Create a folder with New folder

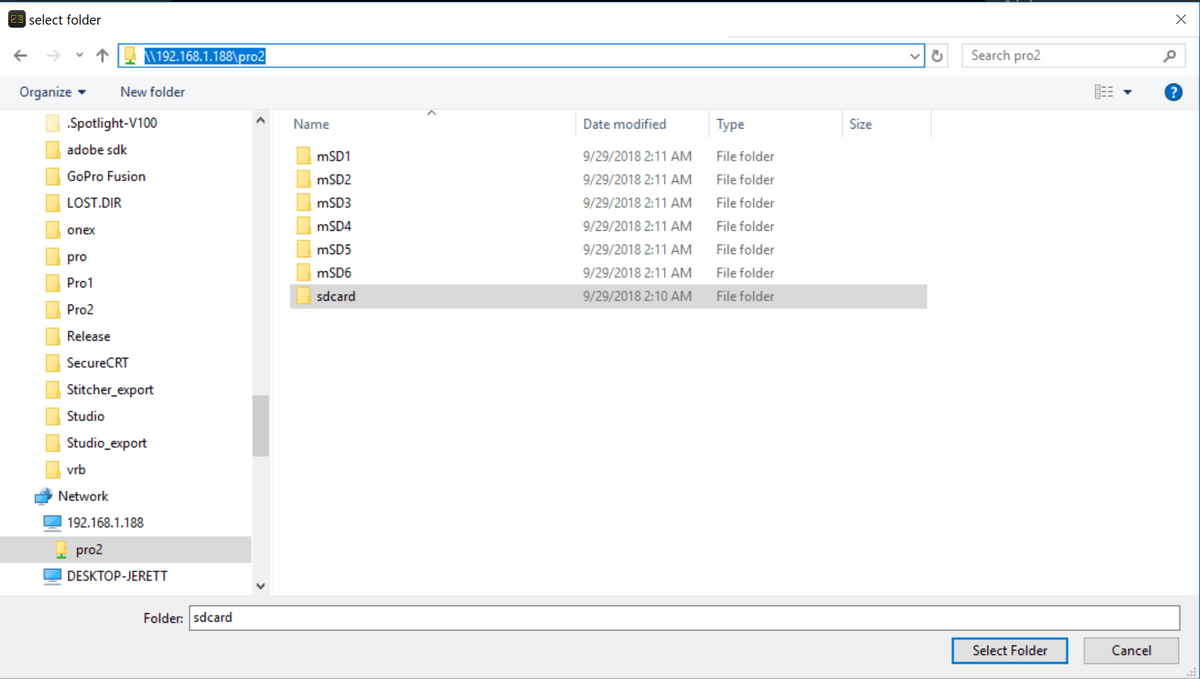point(151,91)
